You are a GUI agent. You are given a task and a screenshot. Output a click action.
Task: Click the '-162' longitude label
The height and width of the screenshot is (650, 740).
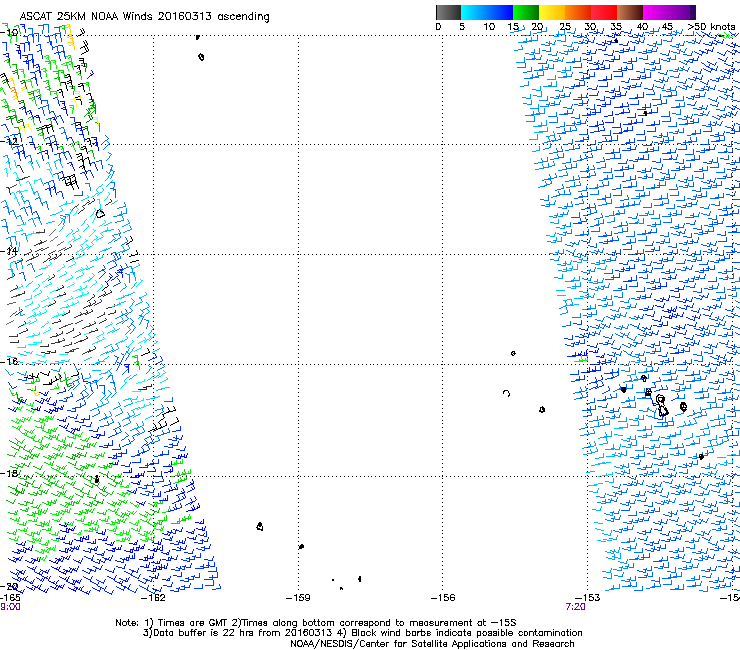coord(153,598)
